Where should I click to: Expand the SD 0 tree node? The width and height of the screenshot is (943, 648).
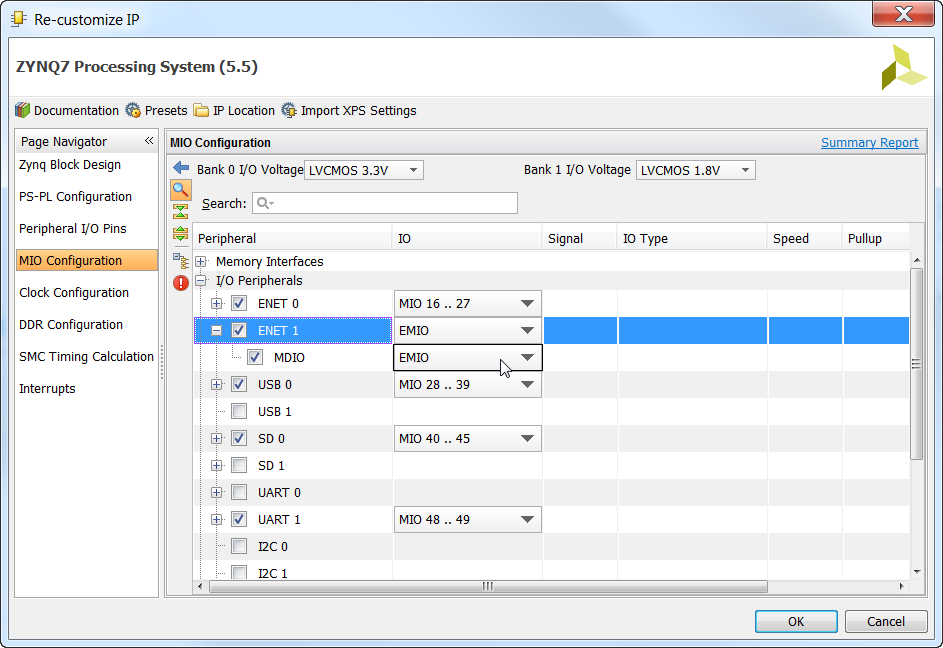217,439
